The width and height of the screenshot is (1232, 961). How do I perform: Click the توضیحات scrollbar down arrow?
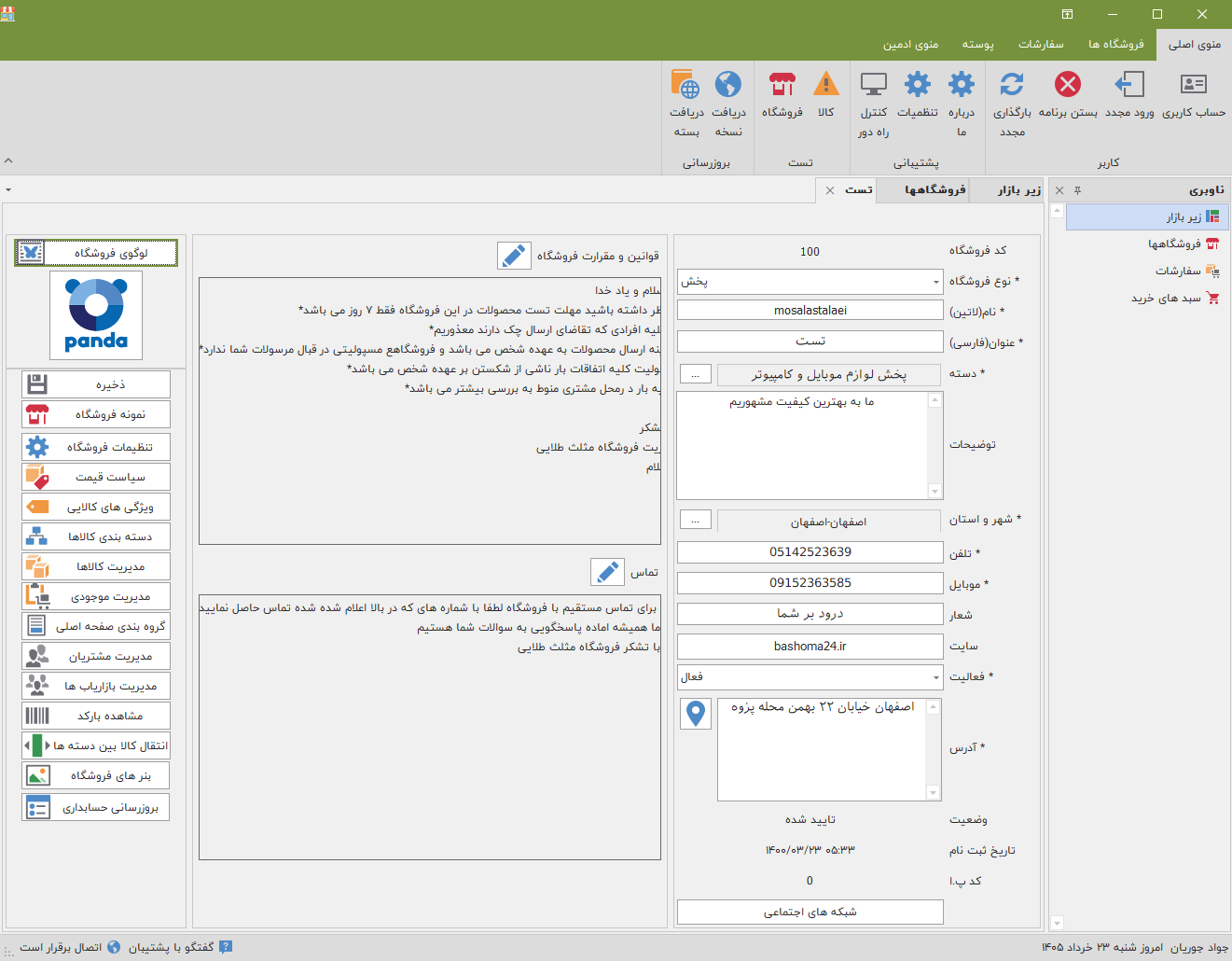[934, 492]
